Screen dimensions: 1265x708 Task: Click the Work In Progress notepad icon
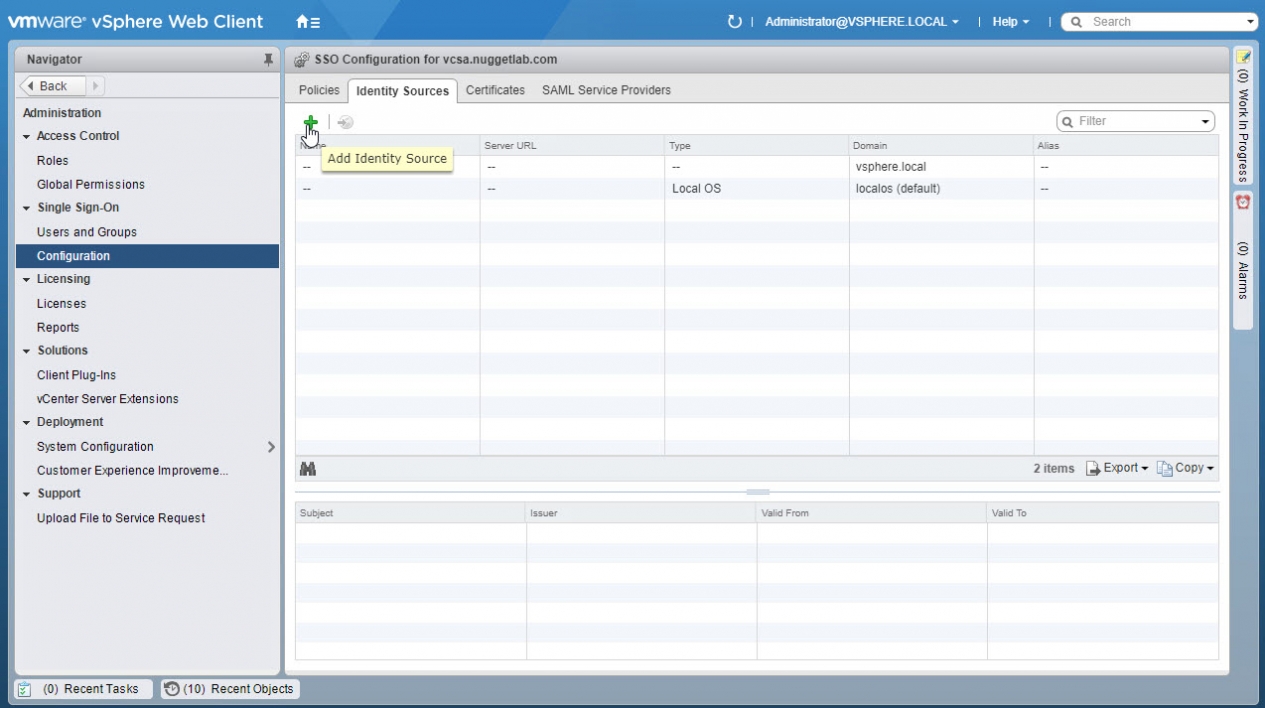(1243, 57)
